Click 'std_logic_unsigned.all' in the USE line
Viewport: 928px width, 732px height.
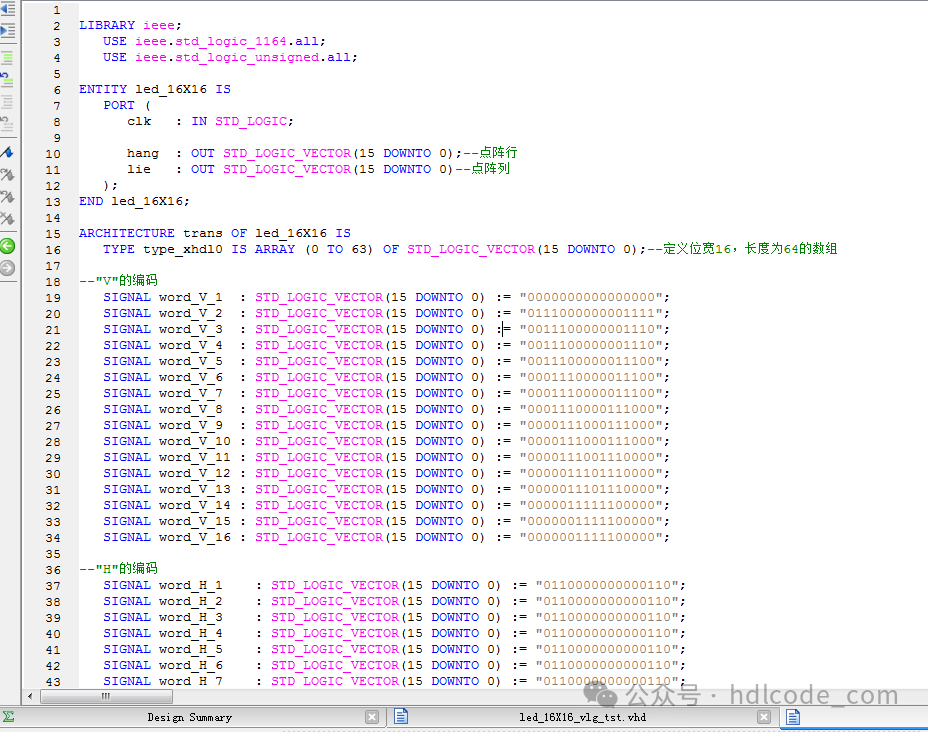tap(262, 57)
